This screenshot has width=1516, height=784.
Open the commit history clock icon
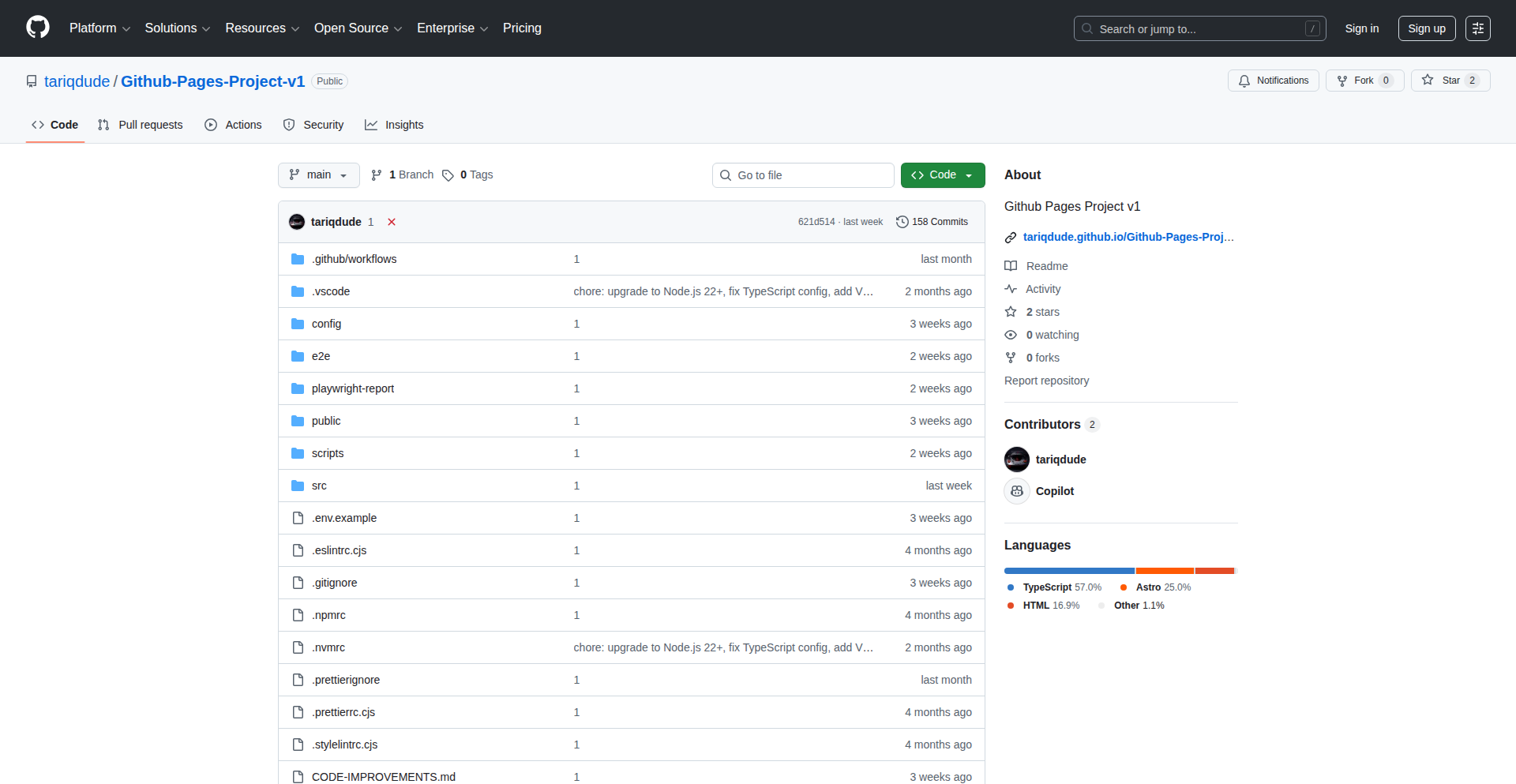click(902, 222)
